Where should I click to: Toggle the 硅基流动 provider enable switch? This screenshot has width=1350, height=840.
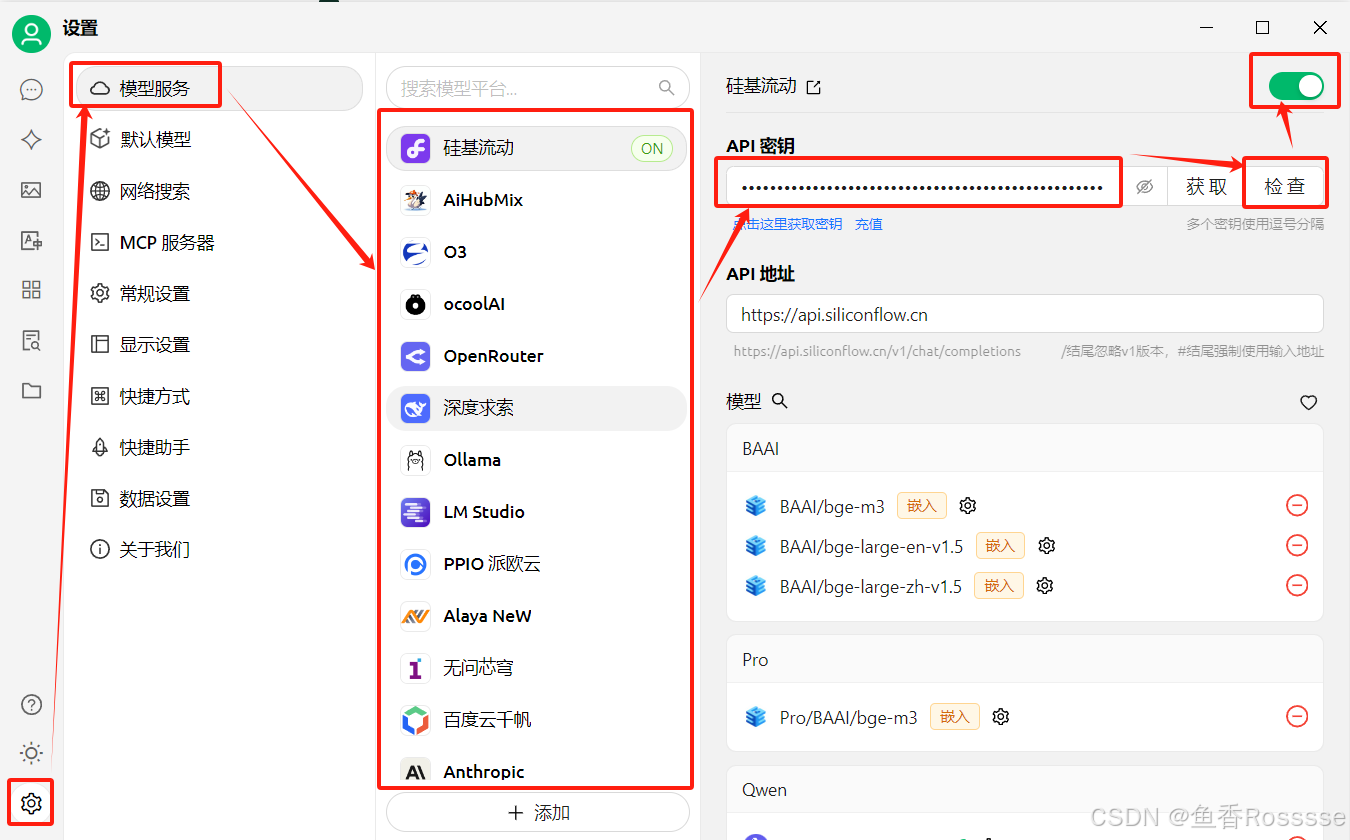[x=1296, y=87]
